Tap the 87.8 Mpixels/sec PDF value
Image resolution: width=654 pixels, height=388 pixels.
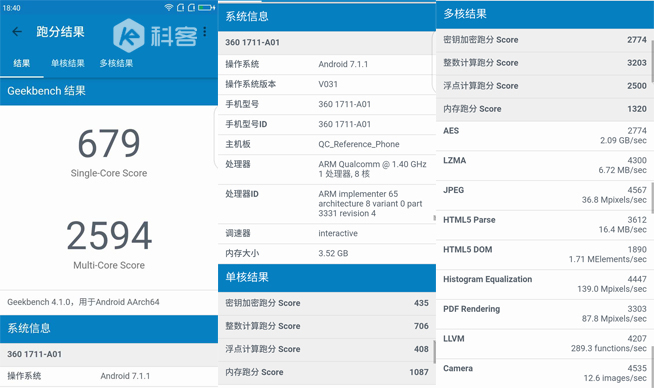click(614, 319)
